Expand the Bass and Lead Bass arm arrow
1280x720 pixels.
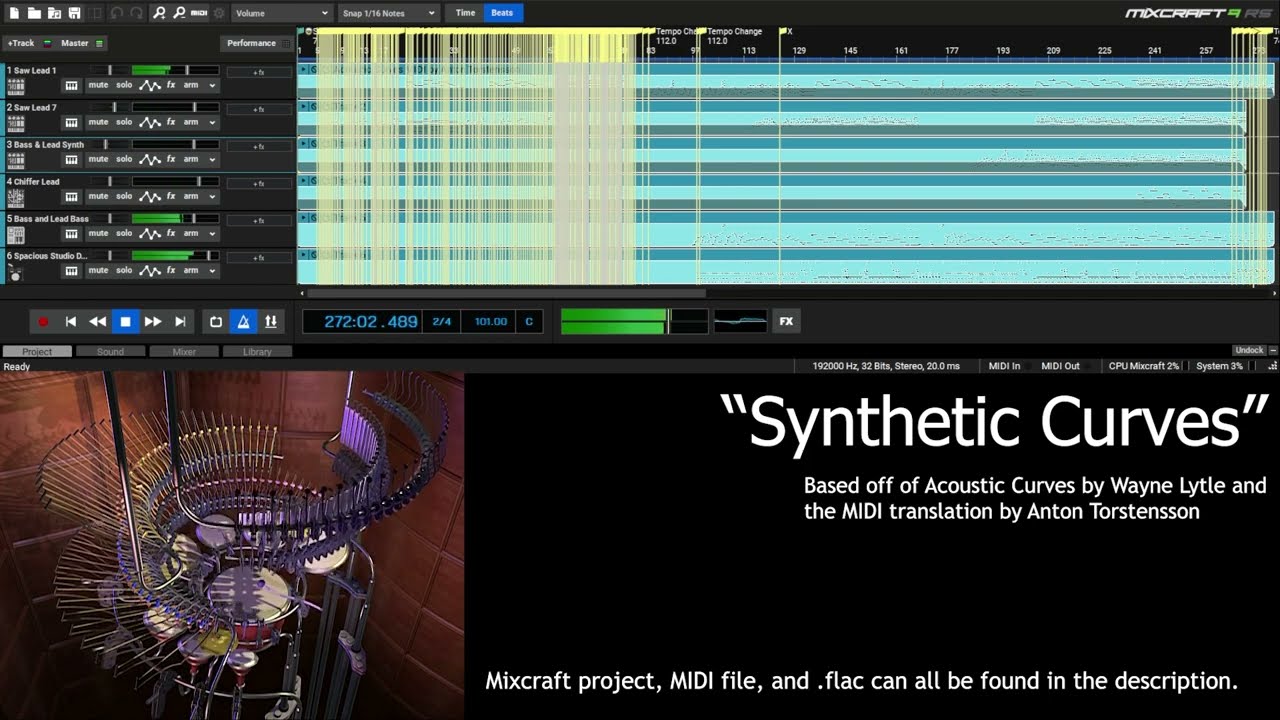click(x=212, y=234)
